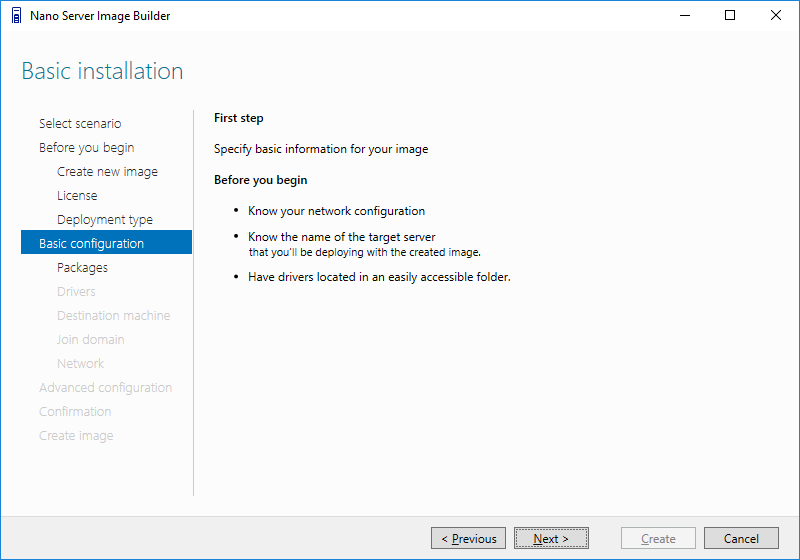The image size is (800, 560).
Task: Click the Nano Server Image Builder title icon
Action: (x=16, y=15)
